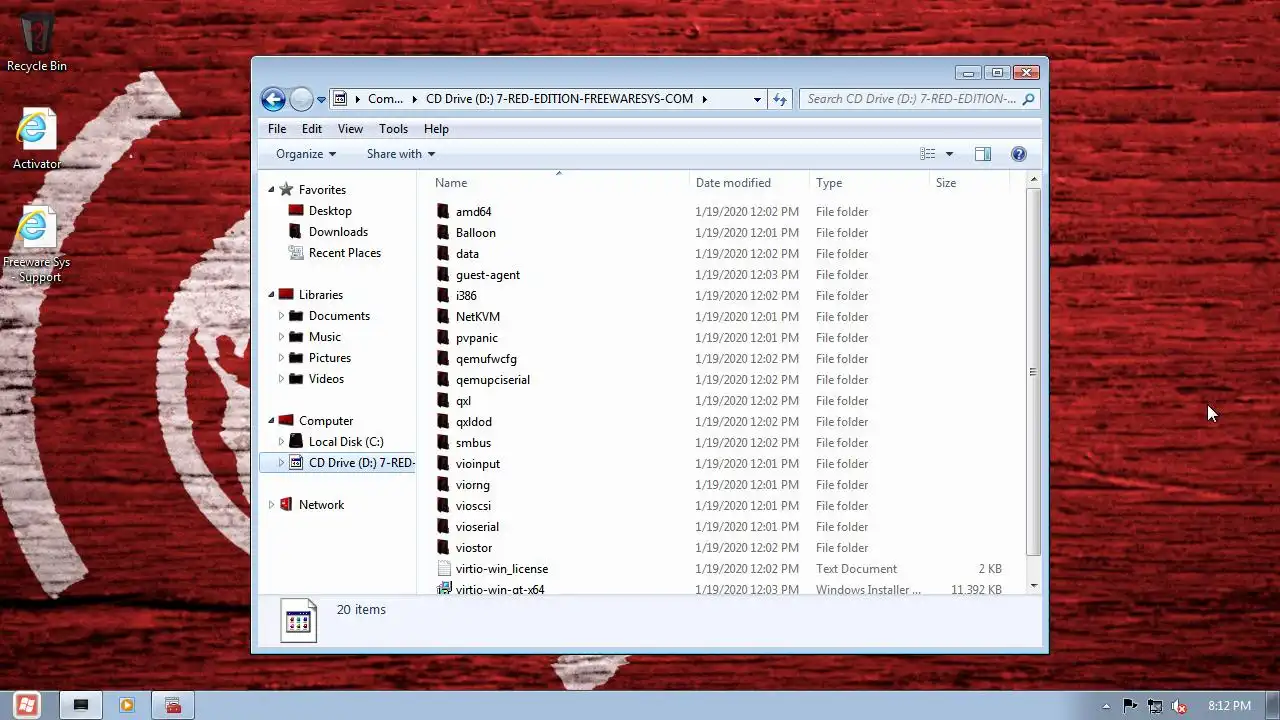Open the recent pages dropdown arrow
1280x720 pixels.
[321, 100]
